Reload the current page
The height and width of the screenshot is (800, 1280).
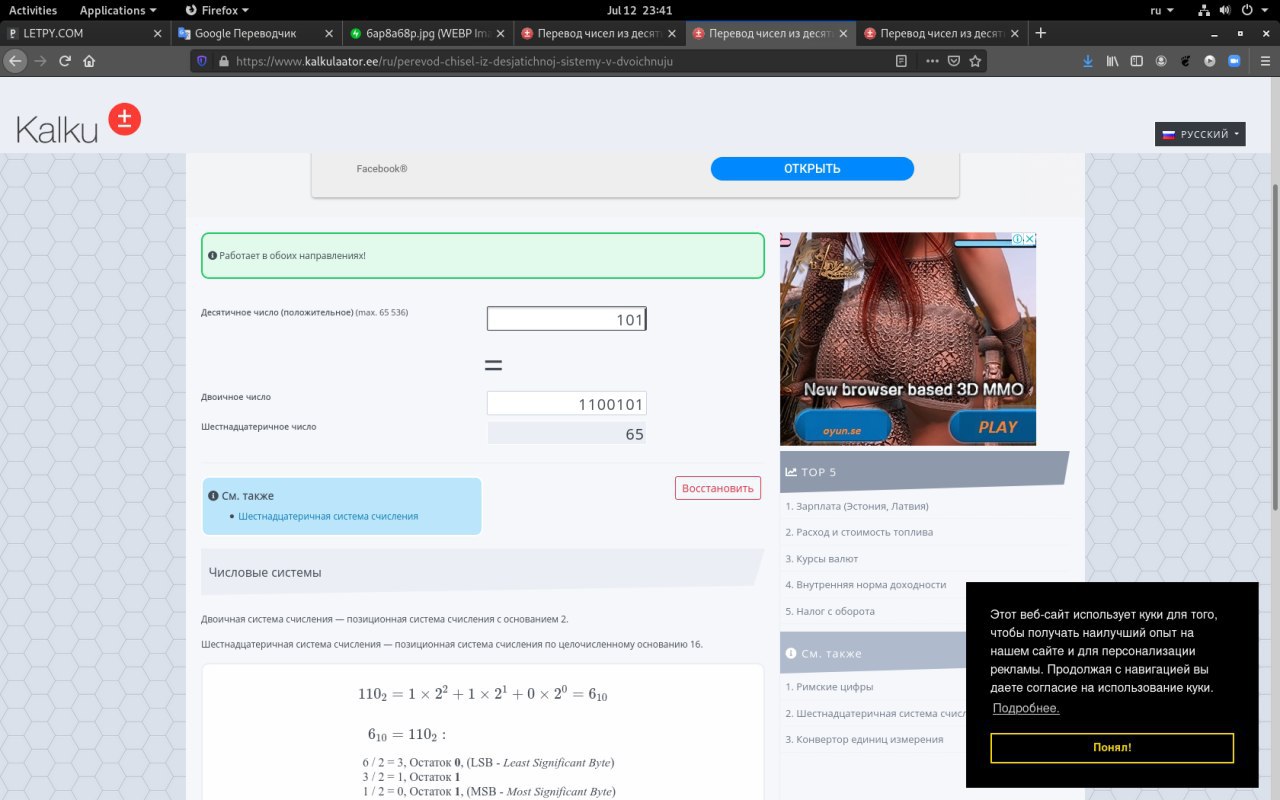pyautogui.click(x=65, y=61)
